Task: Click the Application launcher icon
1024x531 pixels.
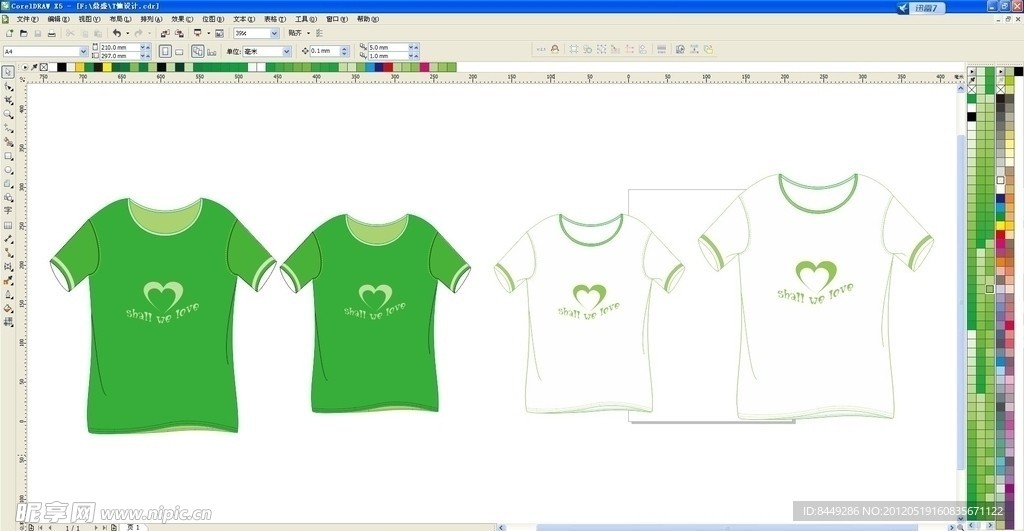Action: pyautogui.click(x=197, y=33)
